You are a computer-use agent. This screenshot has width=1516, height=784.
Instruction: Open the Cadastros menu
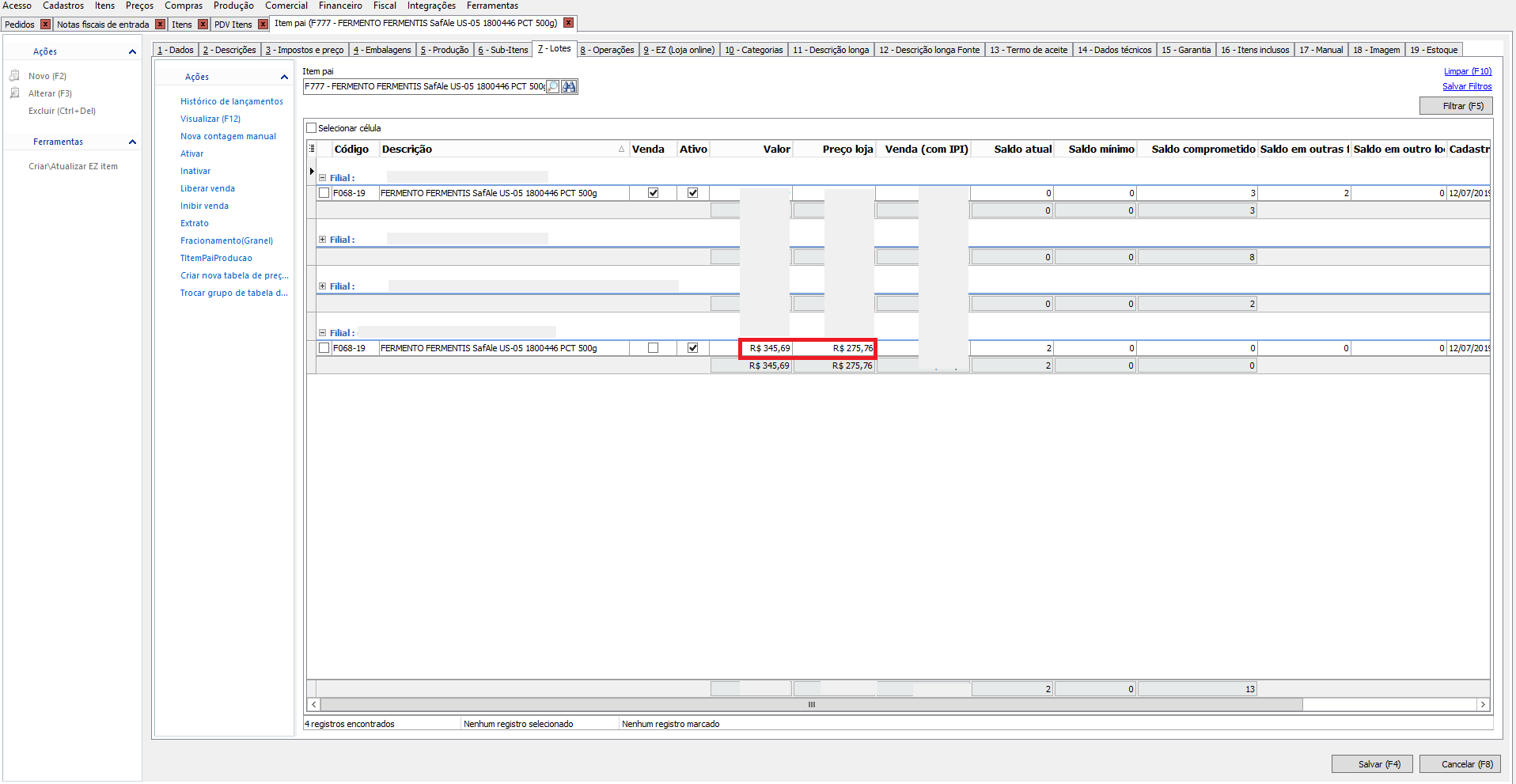tap(63, 6)
